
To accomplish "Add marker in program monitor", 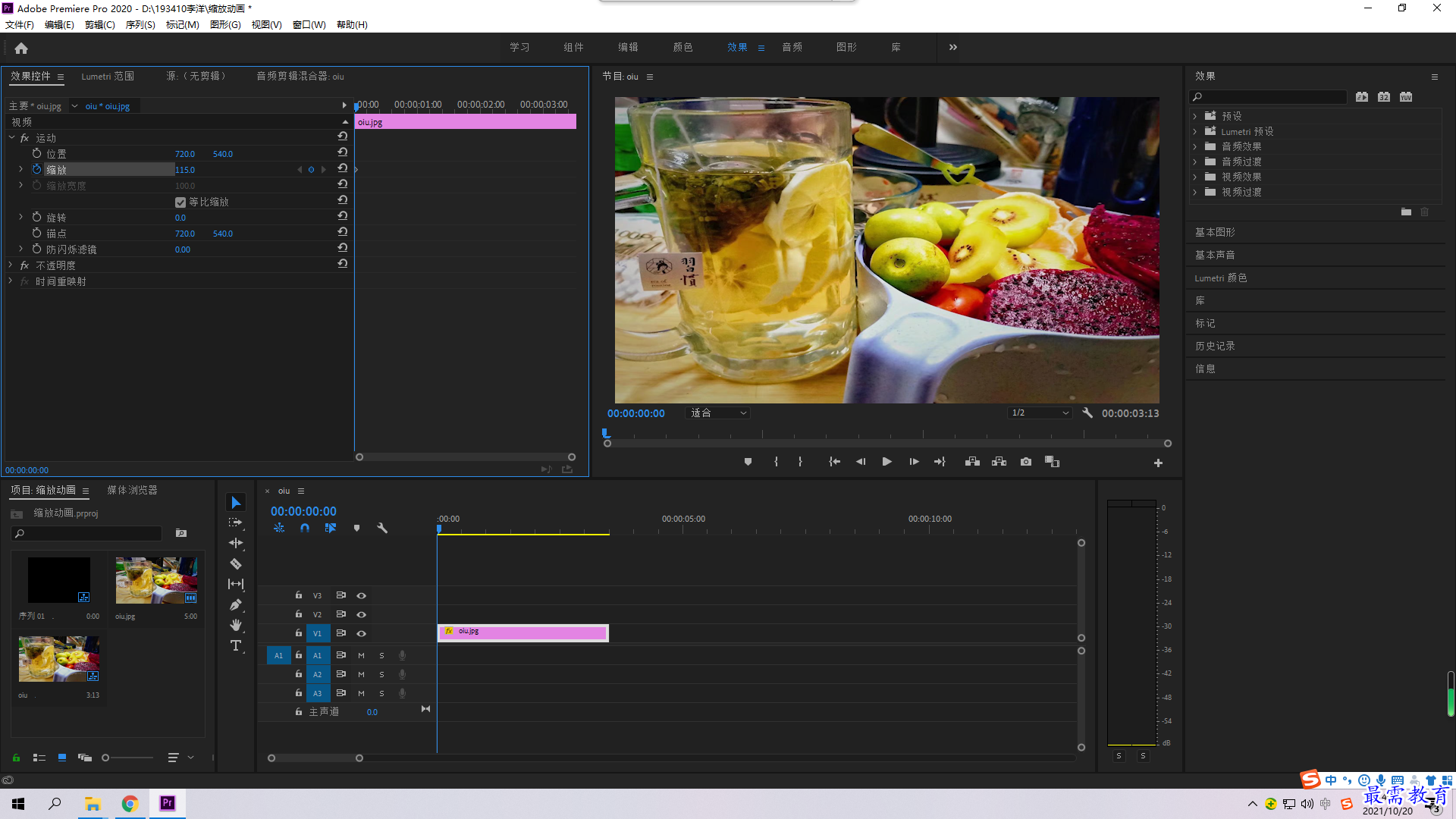I will coord(748,462).
